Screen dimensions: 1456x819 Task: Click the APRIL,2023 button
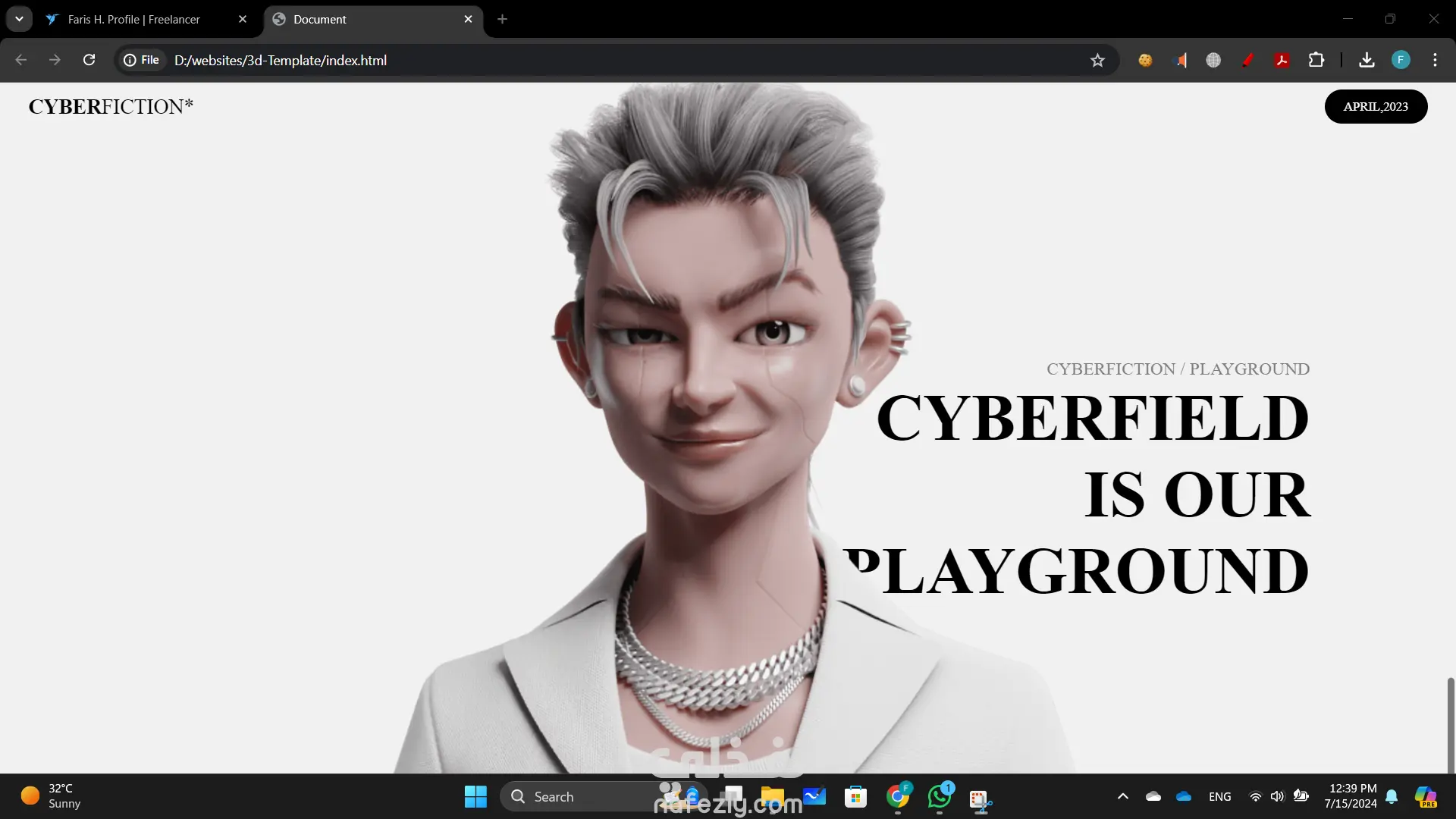[x=1376, y=107]
